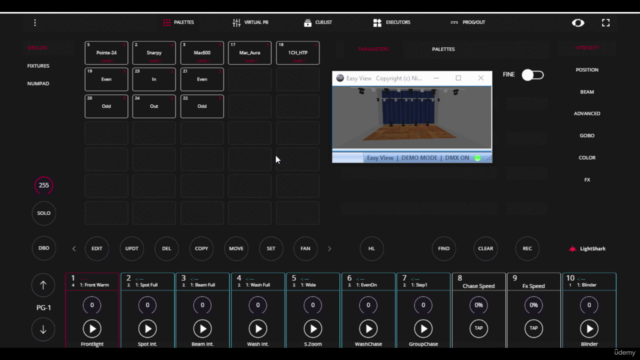640x360 pixels.
Task: Select group 22 Odd
Action: (202, 106)
